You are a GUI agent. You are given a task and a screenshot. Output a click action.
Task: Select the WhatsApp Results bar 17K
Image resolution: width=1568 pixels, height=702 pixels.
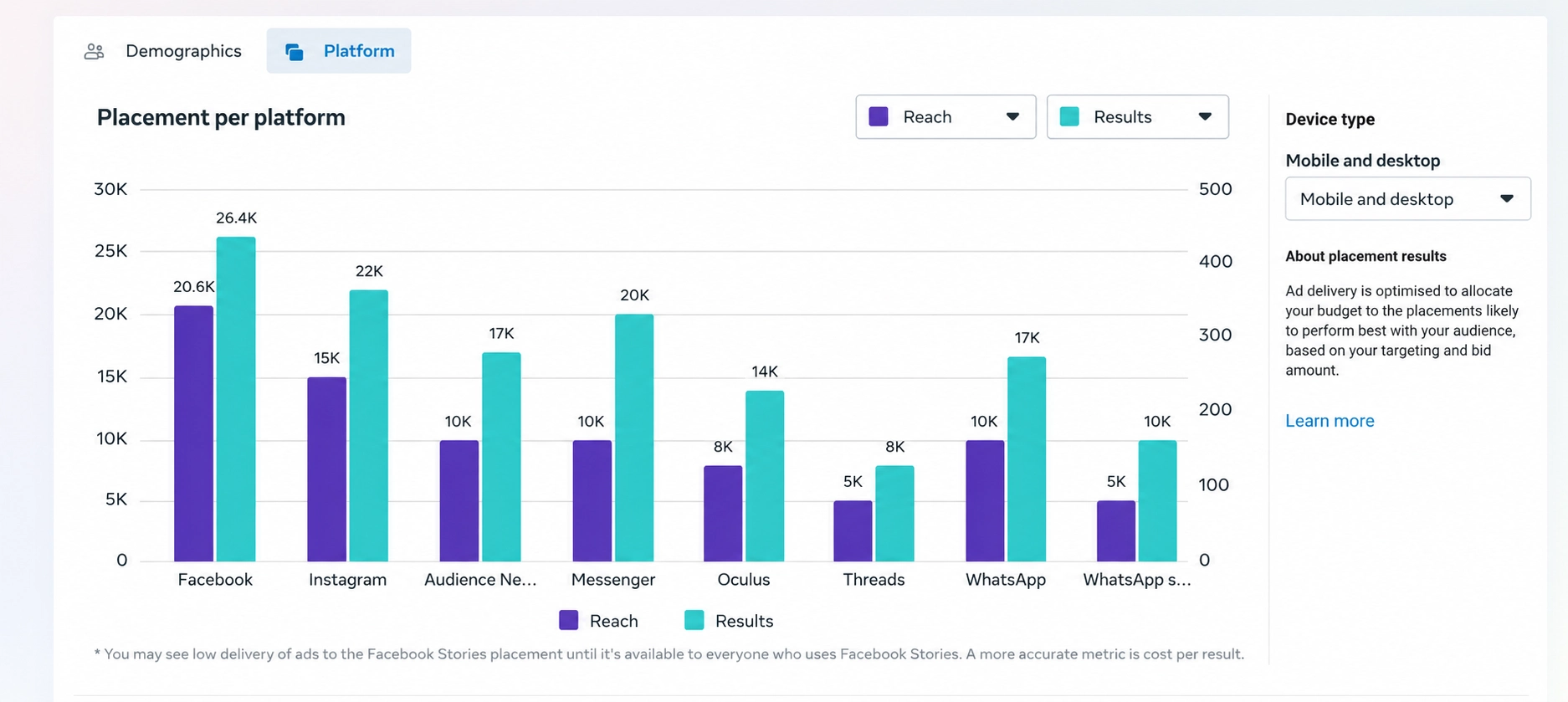click(1027, 459)
